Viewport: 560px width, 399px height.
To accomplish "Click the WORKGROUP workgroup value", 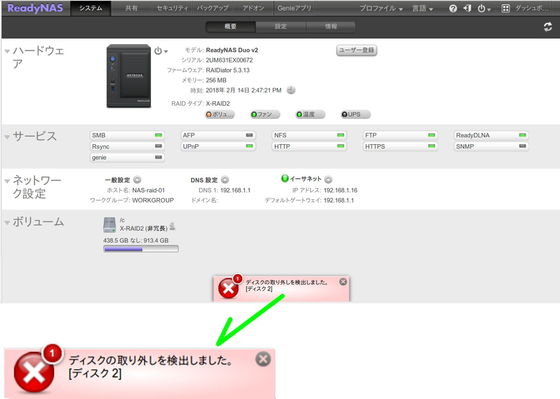I will tap(153, 200).
